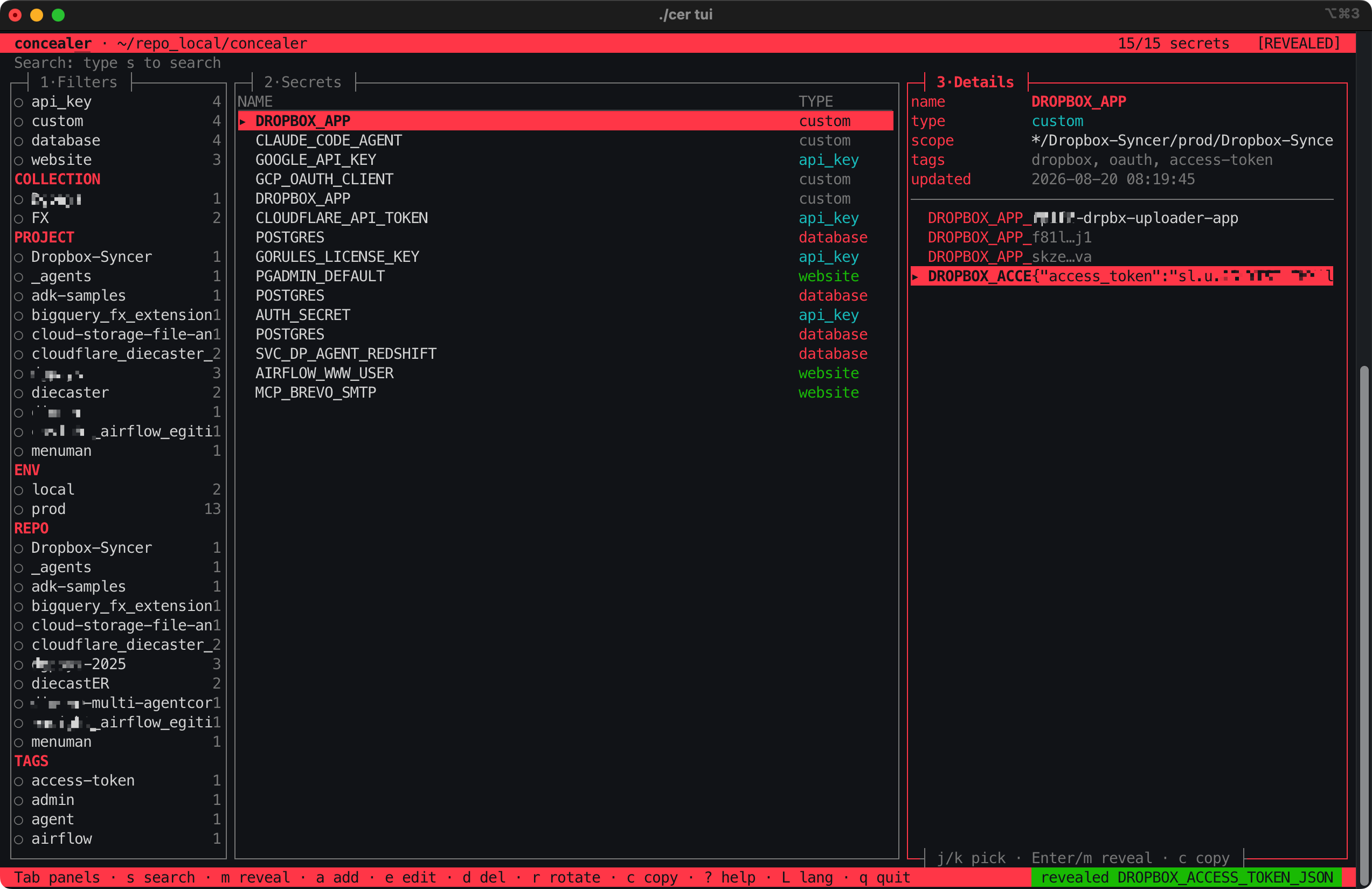Select CLAUDE_CODE_AGENT secret
The image size is (1372, 889).
point(565,141)
